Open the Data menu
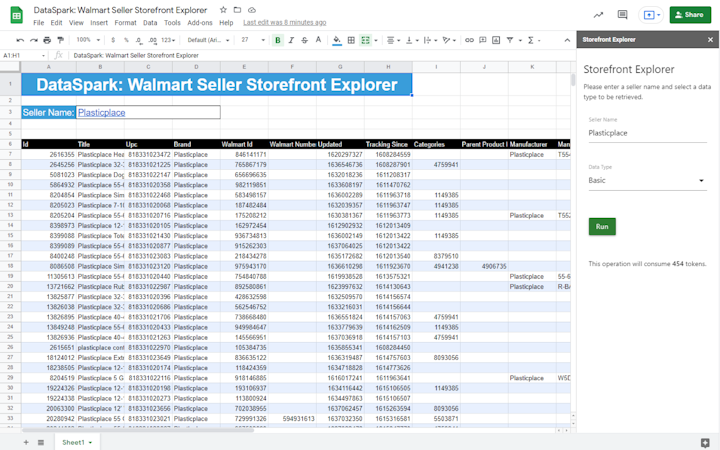Screen dimensions: 720x450 point(150,22)
